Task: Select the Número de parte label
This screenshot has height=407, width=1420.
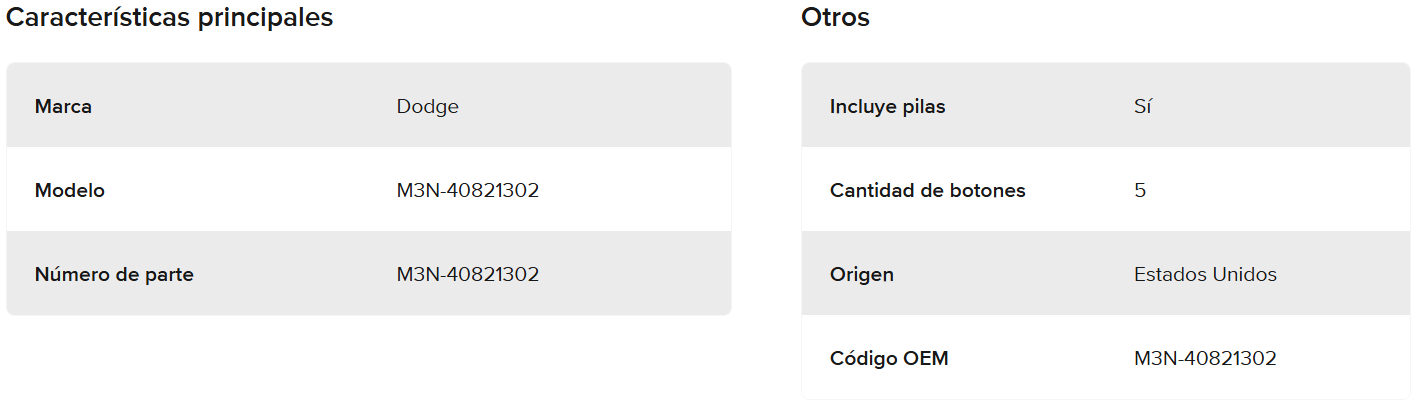Action: [x=114, y=274]
